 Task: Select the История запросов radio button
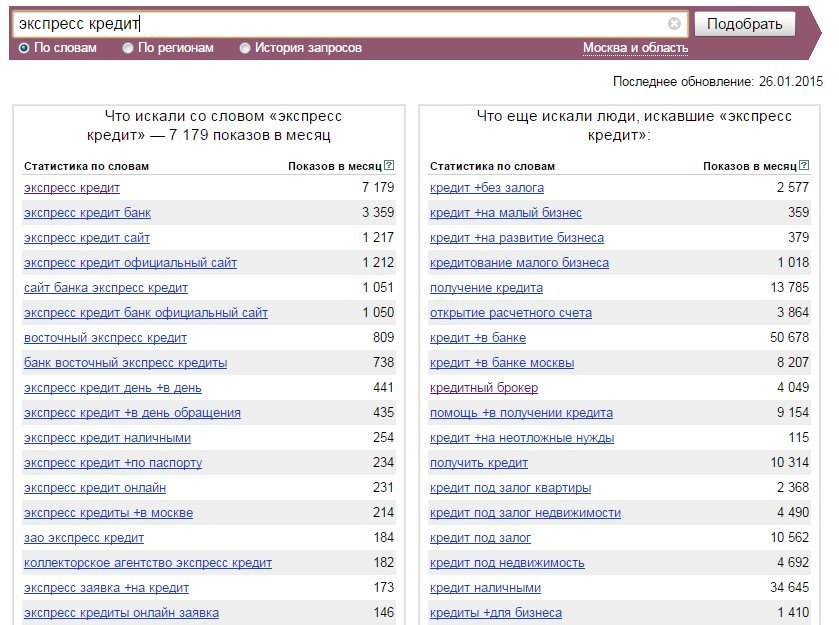click(245, 48)
